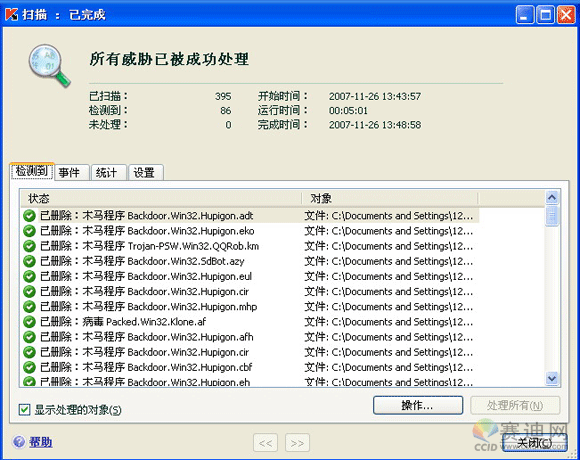
Task: Click green check icon beside Hupigon.cbf
Action: [x=29, y=367]
